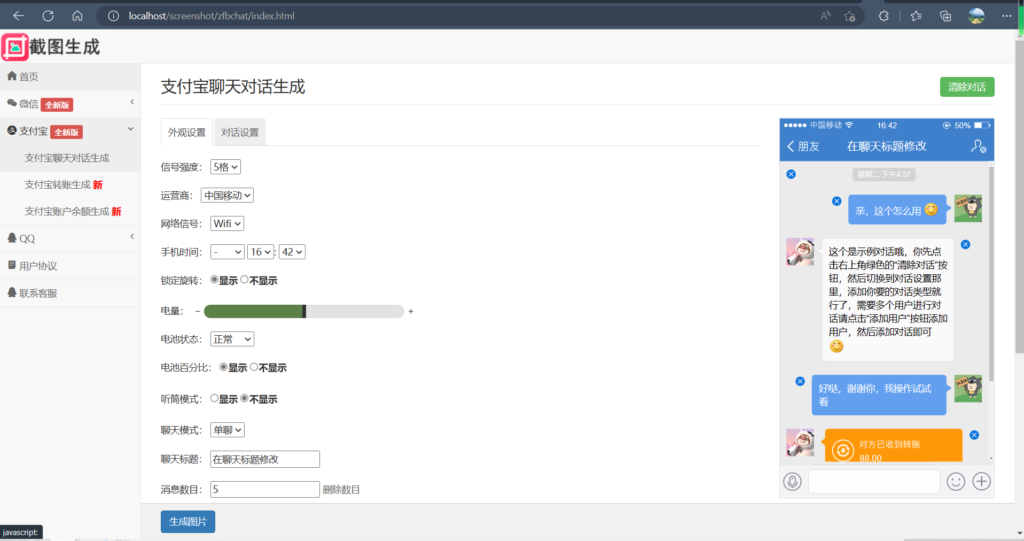Go back with the browser back arrow

18,16
